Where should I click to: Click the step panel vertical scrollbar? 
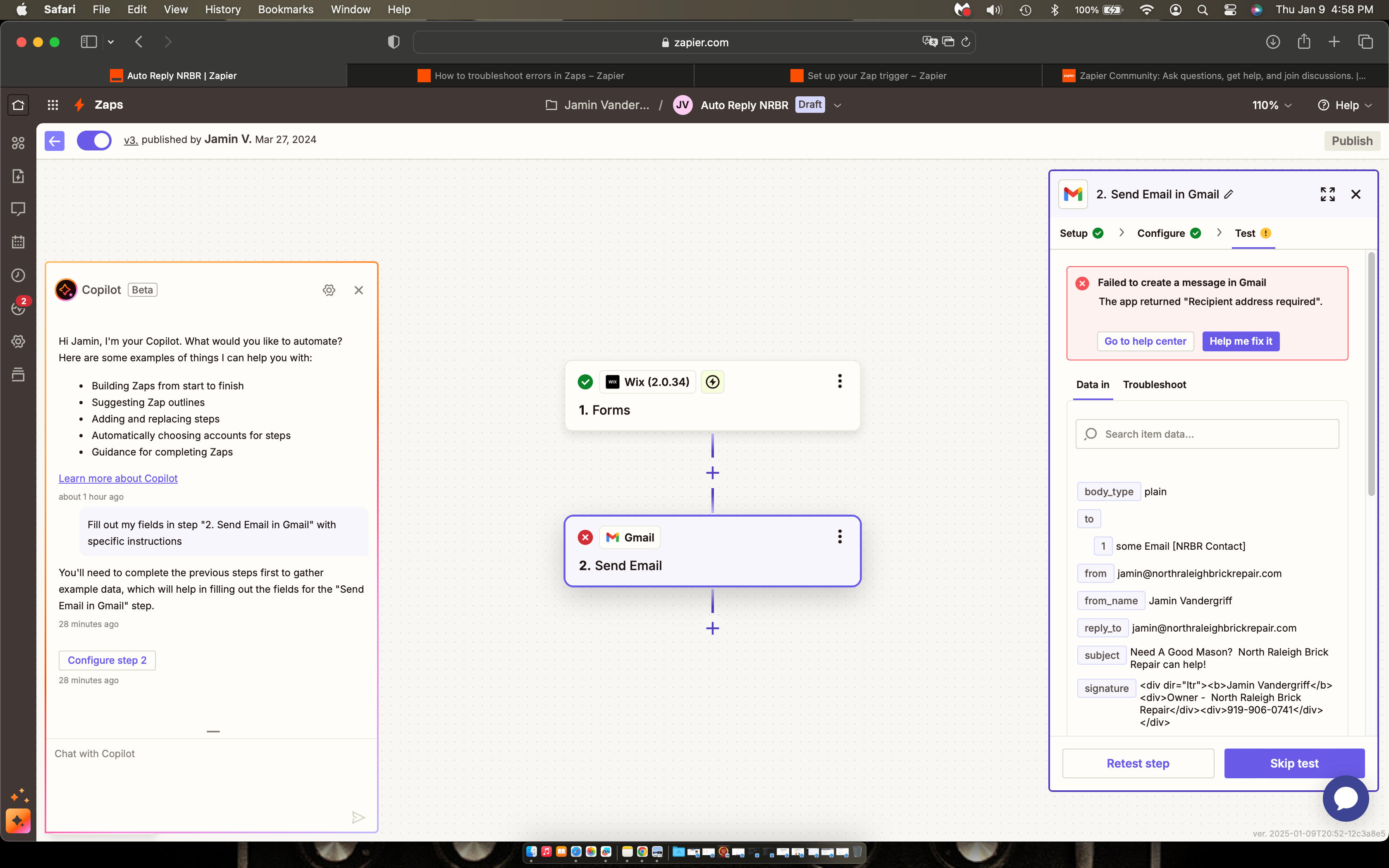coord(1371,374)
